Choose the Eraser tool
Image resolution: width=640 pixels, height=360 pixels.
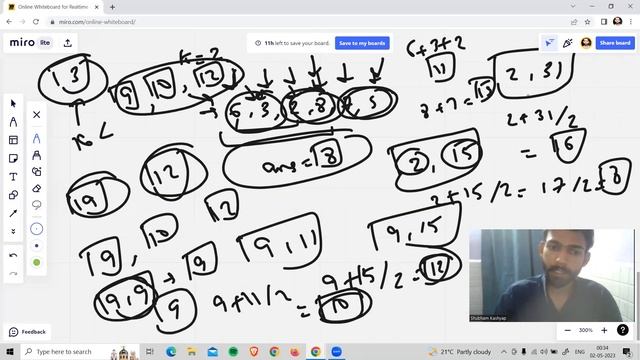[x=36, y=189]
